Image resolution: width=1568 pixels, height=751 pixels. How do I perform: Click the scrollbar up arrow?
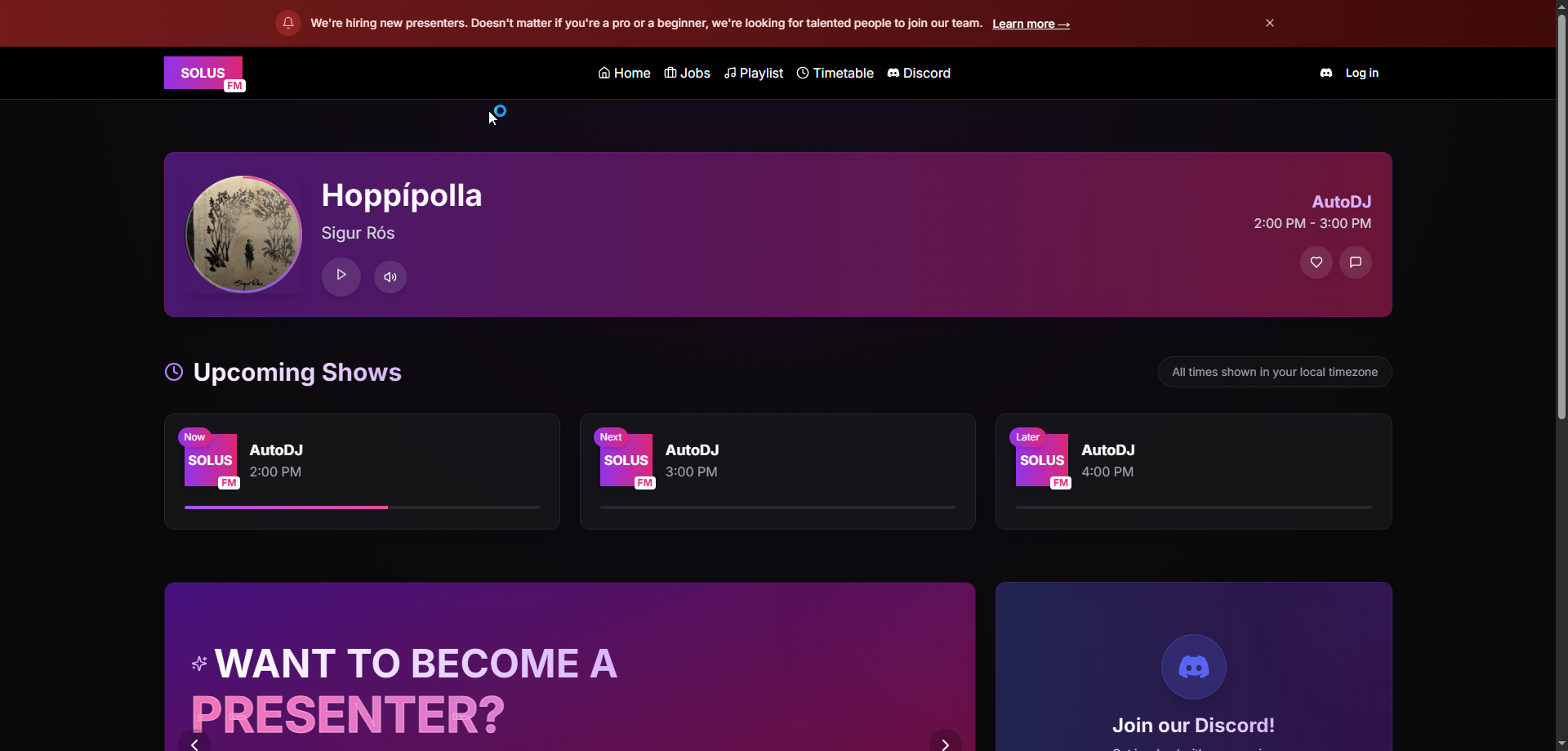point(1561,7)
